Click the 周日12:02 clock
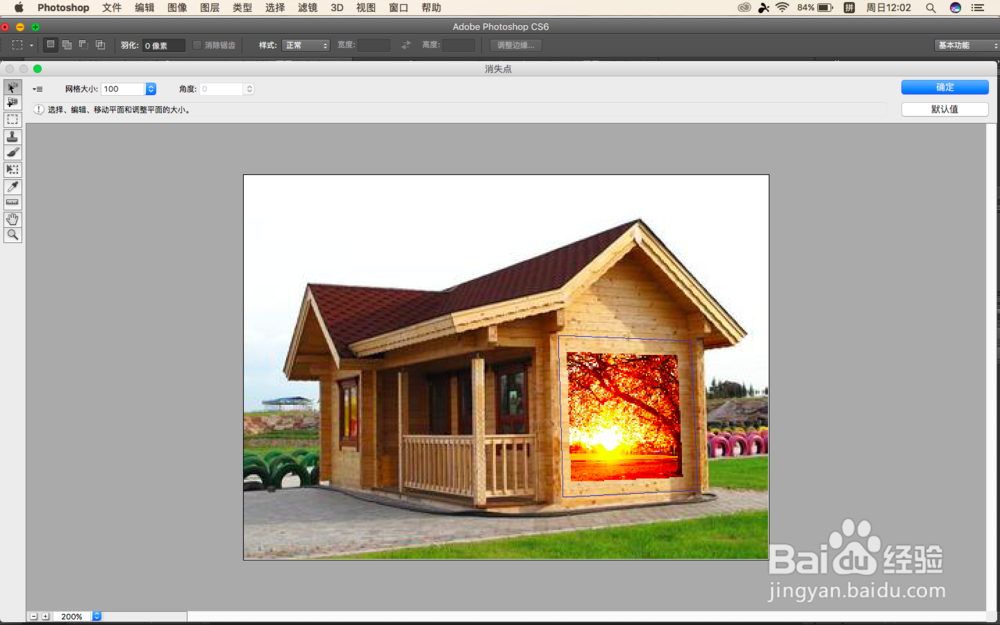 (x=888, y=8)
